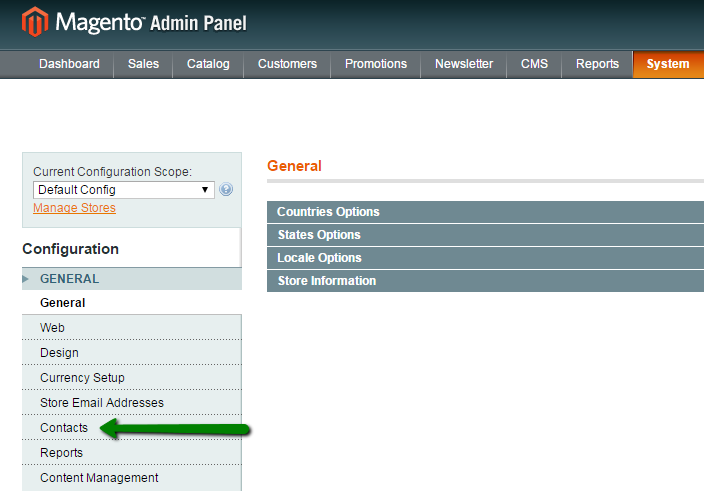Click the Magento Admin Panel title text
704x491 pixels.
pyautogui.click(x=151, y=22)
